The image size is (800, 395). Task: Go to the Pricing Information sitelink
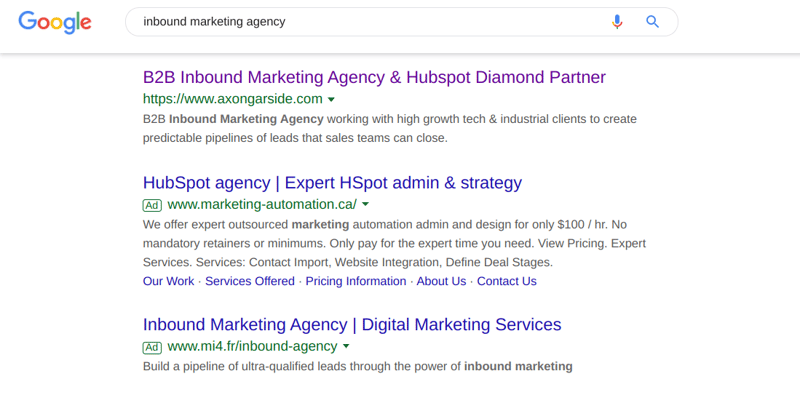tap(356, 281)
